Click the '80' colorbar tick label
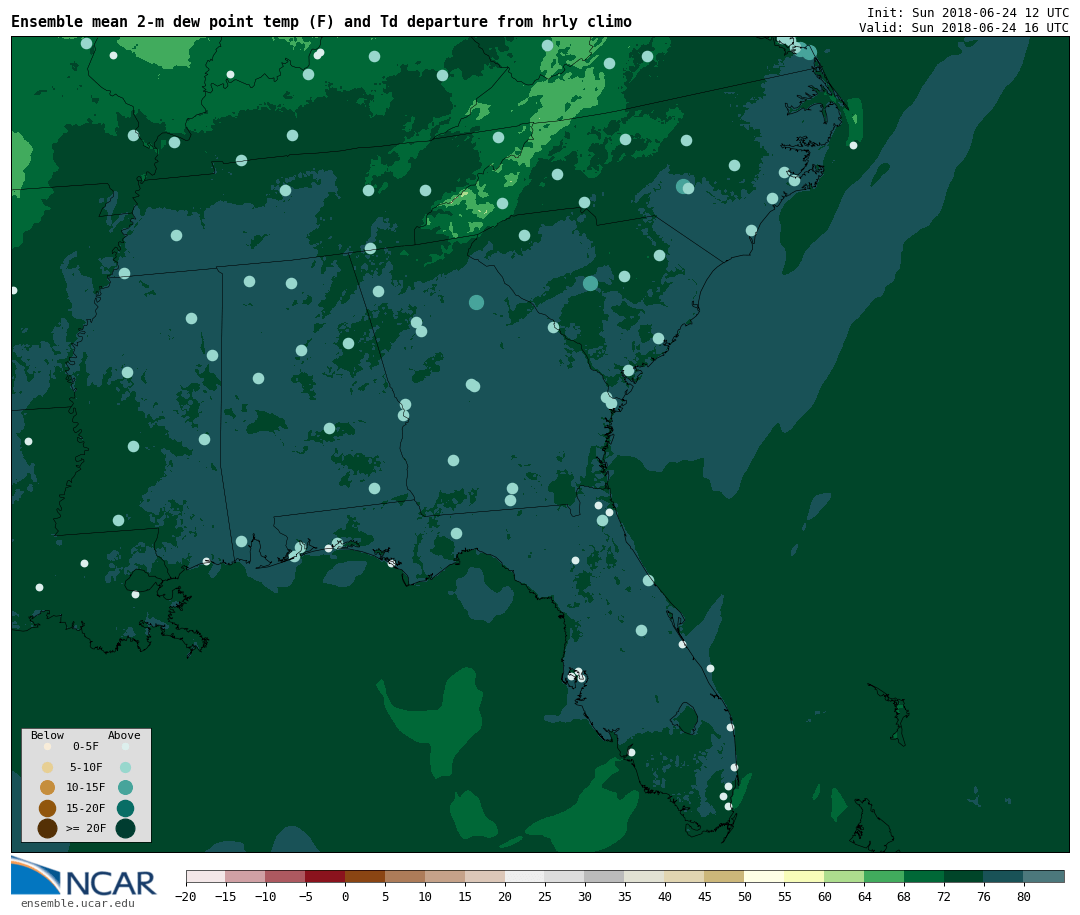This screenshot has height=915, width=1080. [1024, 897]
